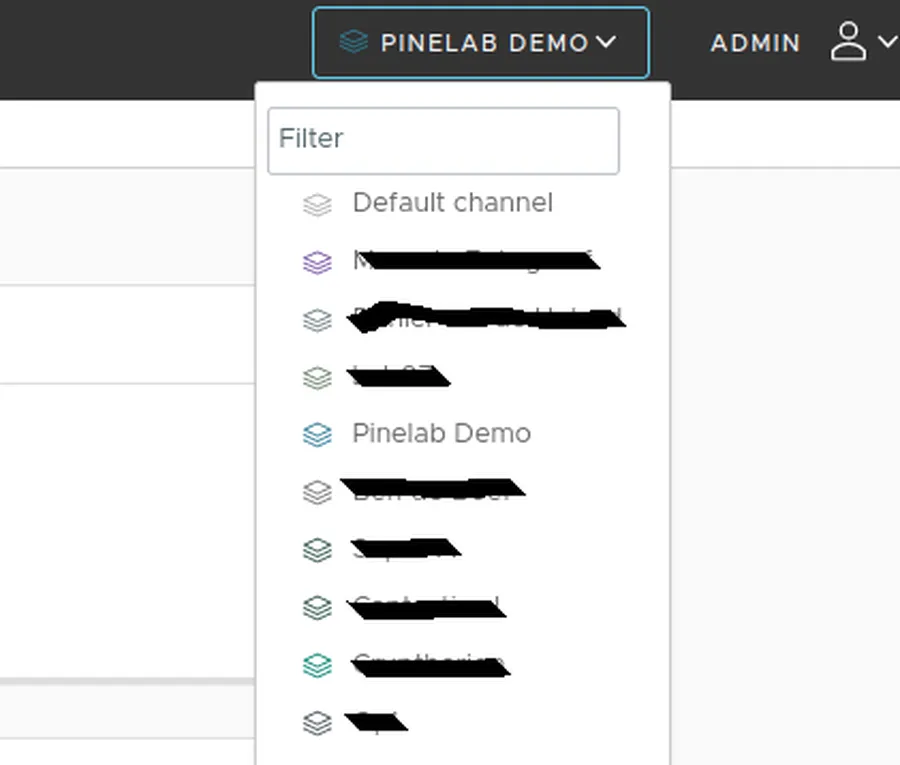Image resolution: width=900 pixels, height=765 pixels.
Task: Focus the Filter input field
Action: pos(443,140)
